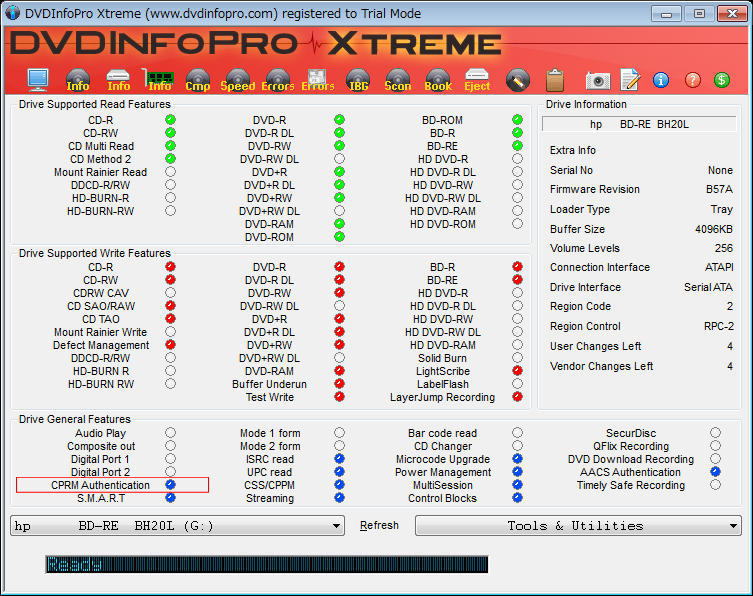Click the 'Solid Burn' label
The height and width of the screenshot is (596, 753).
coord(442,358)
